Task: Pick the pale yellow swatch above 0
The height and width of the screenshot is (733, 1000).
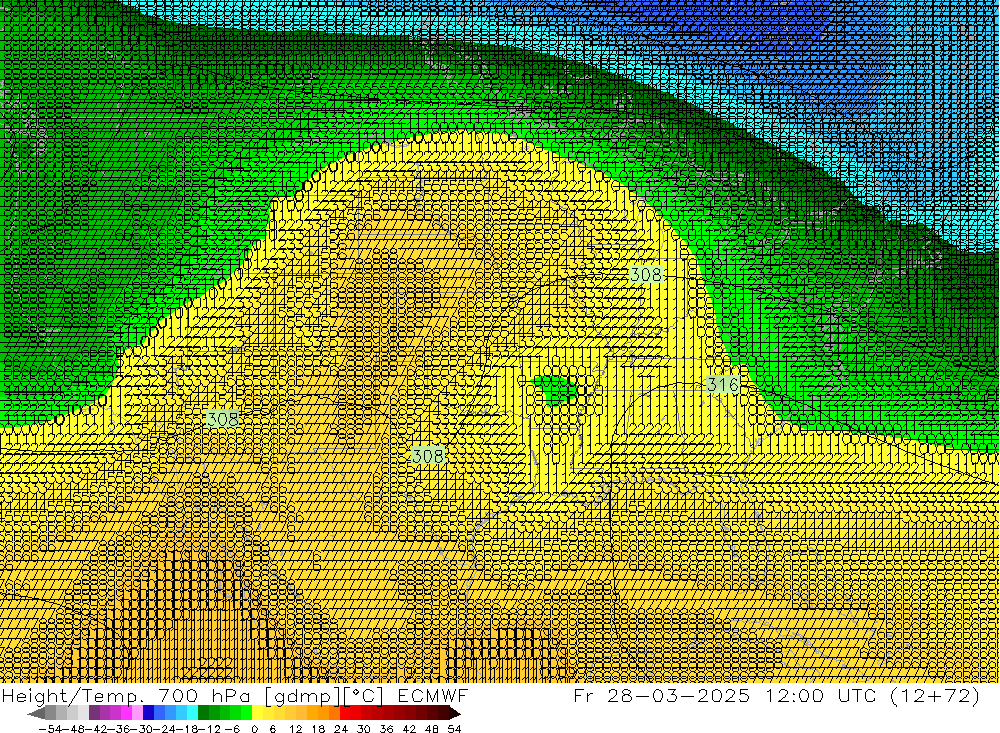Action: point(257,713)
